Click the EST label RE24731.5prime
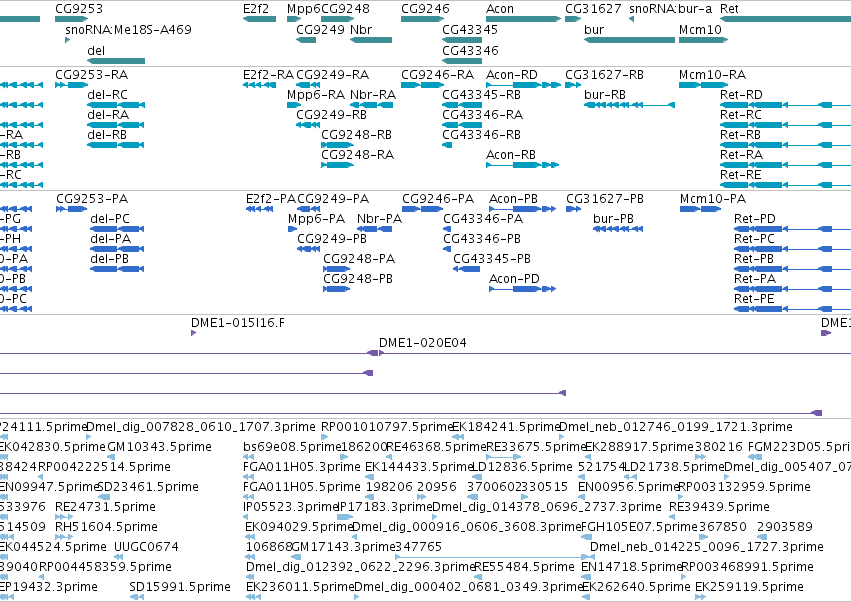This screenshot has width=851, height=602. 105,507
